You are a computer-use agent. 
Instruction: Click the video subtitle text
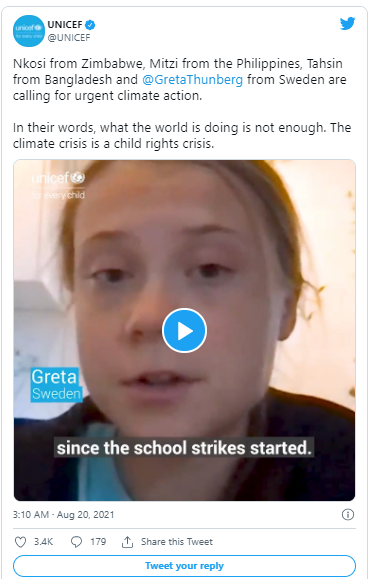[184, 448]
